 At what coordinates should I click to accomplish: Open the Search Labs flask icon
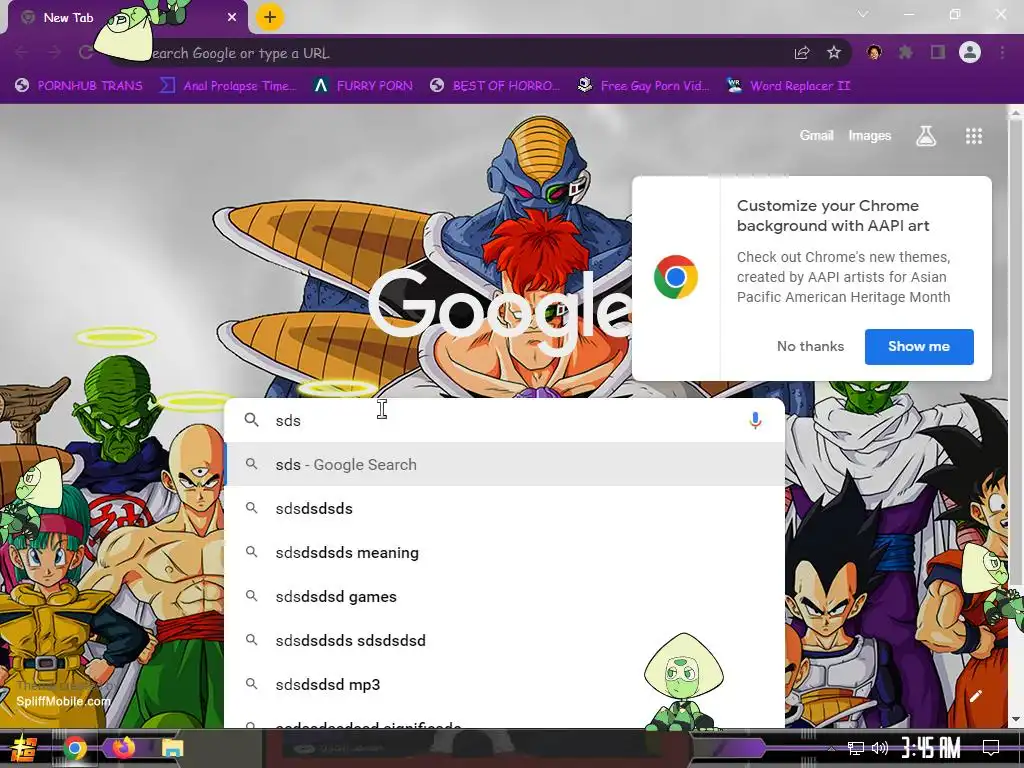coord(926,136)
